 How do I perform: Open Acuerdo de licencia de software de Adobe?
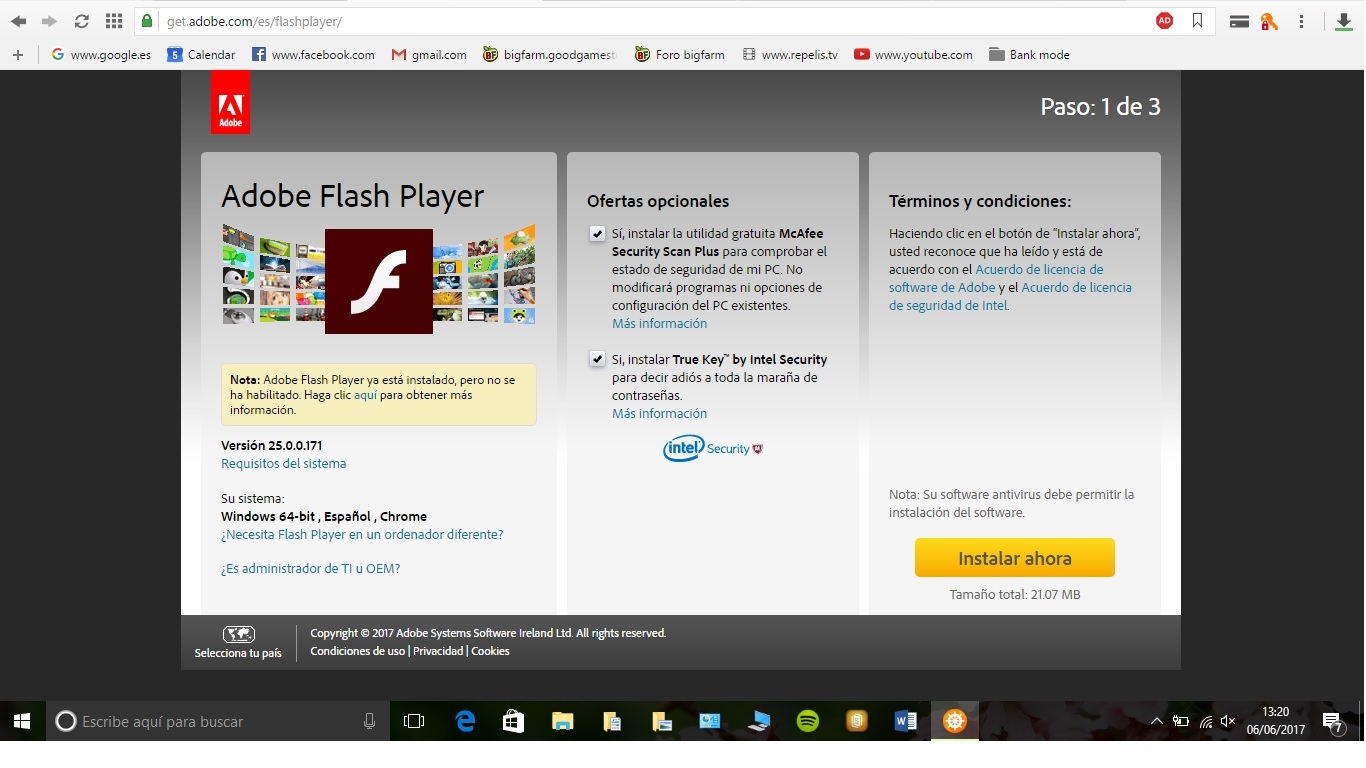(996, 279)
